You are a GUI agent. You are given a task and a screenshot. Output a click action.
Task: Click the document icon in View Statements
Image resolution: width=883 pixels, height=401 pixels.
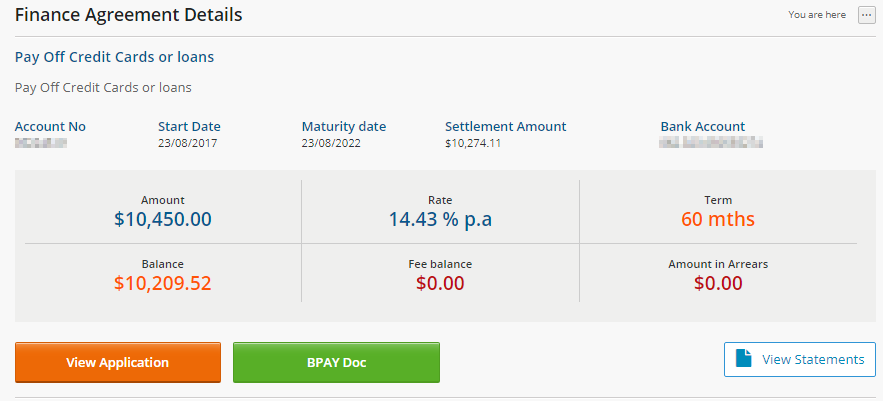coord(744,359)
